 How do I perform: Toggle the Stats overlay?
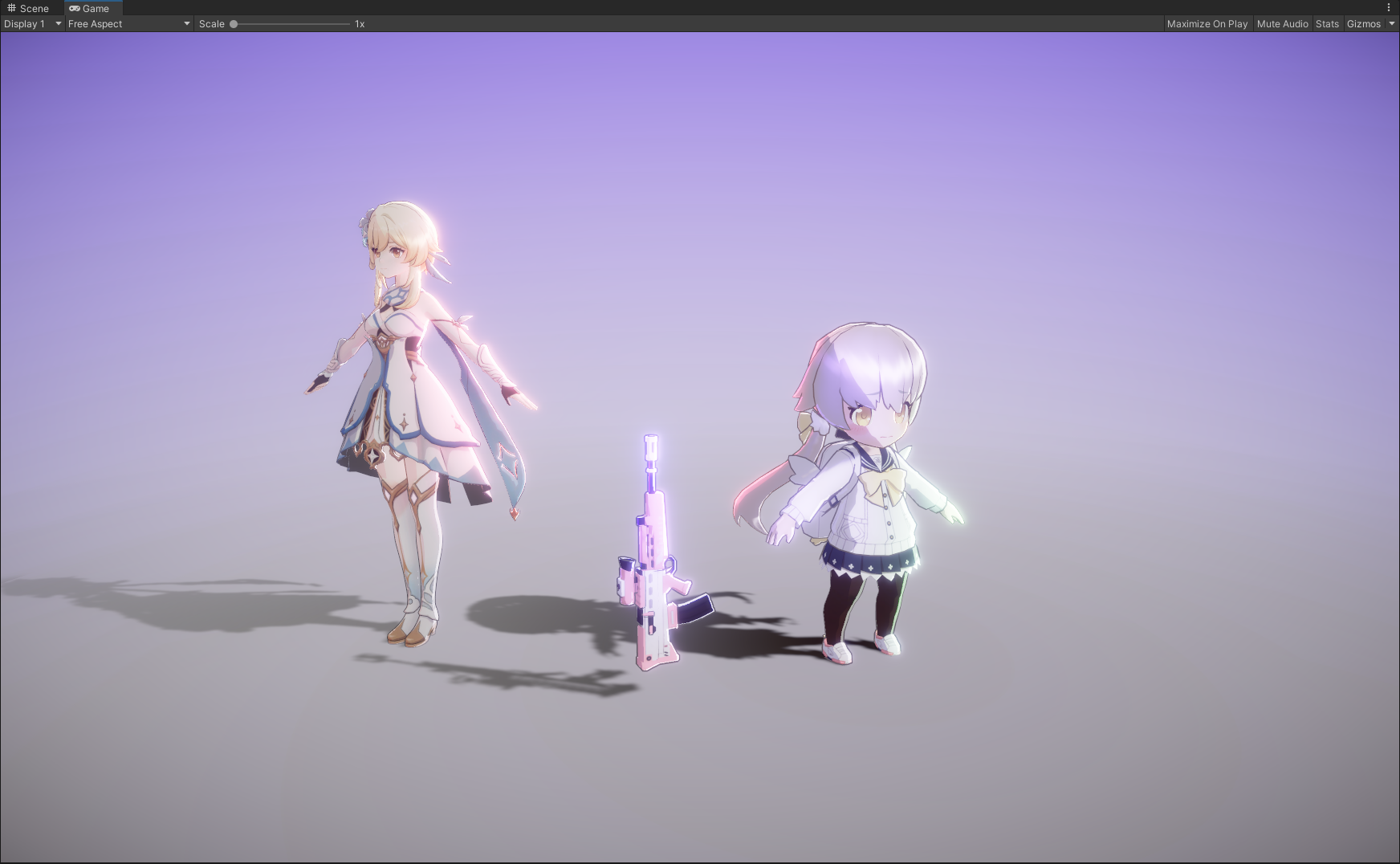tap(1327, 24)
